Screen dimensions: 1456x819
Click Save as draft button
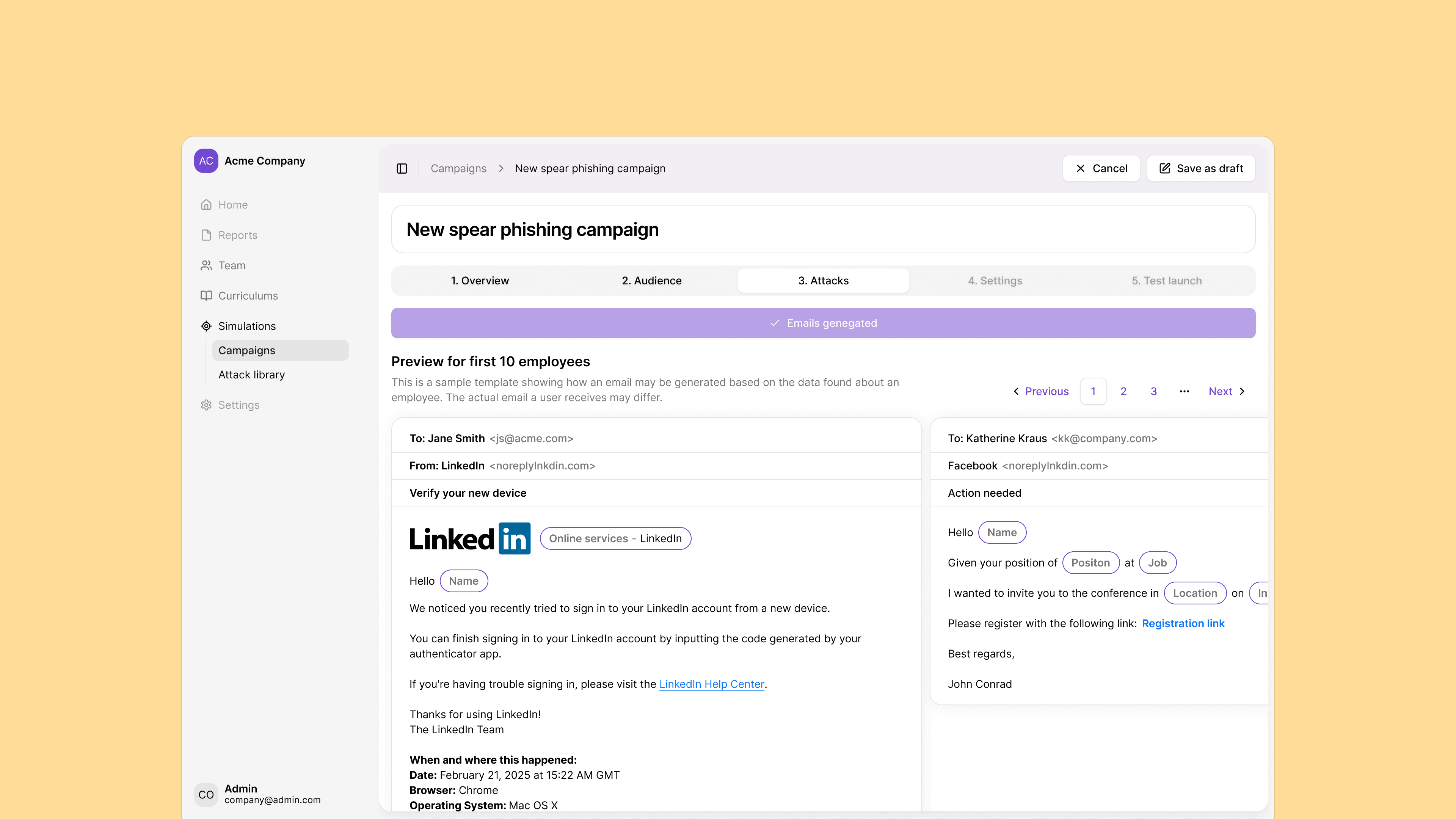point(1201,168)
